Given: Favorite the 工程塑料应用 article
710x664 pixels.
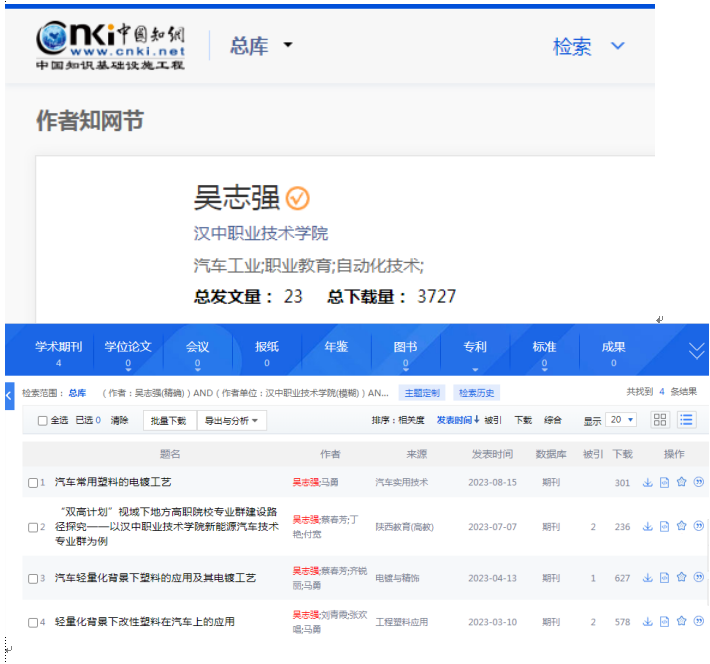Looking at the screenshot, I should 681,621.
